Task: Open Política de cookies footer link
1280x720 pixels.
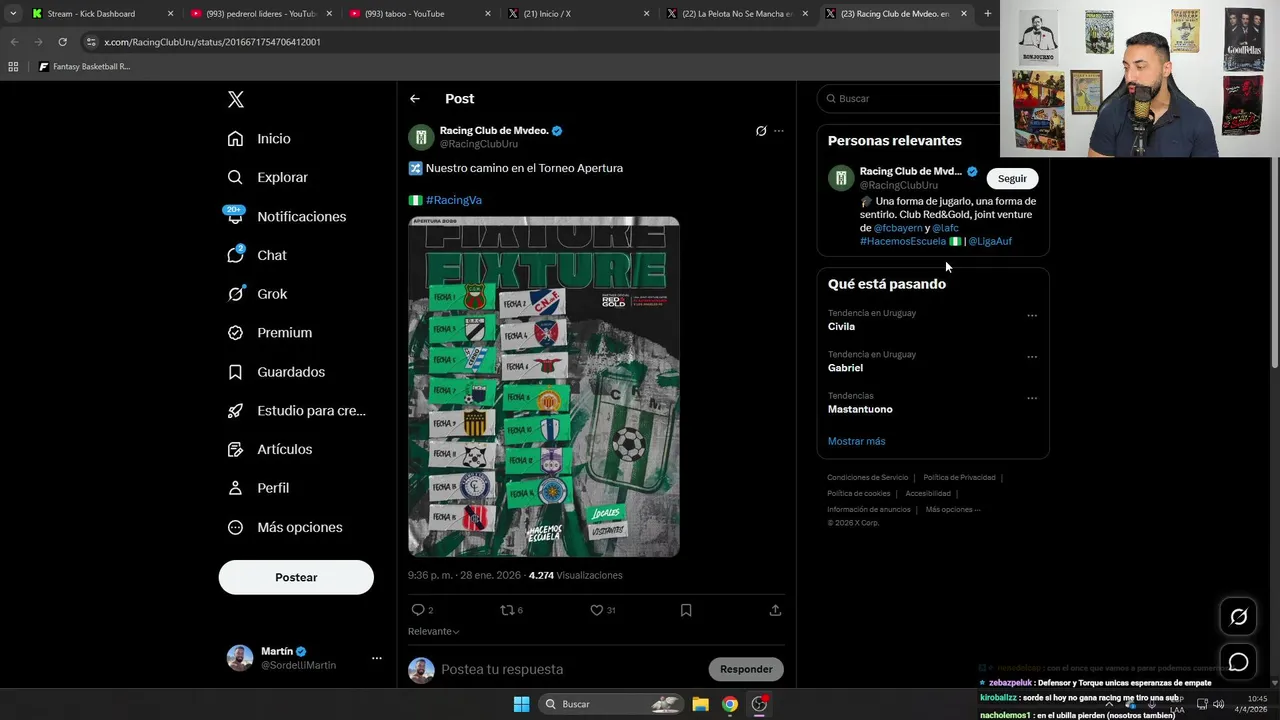Action: click(x=858, y=494)
